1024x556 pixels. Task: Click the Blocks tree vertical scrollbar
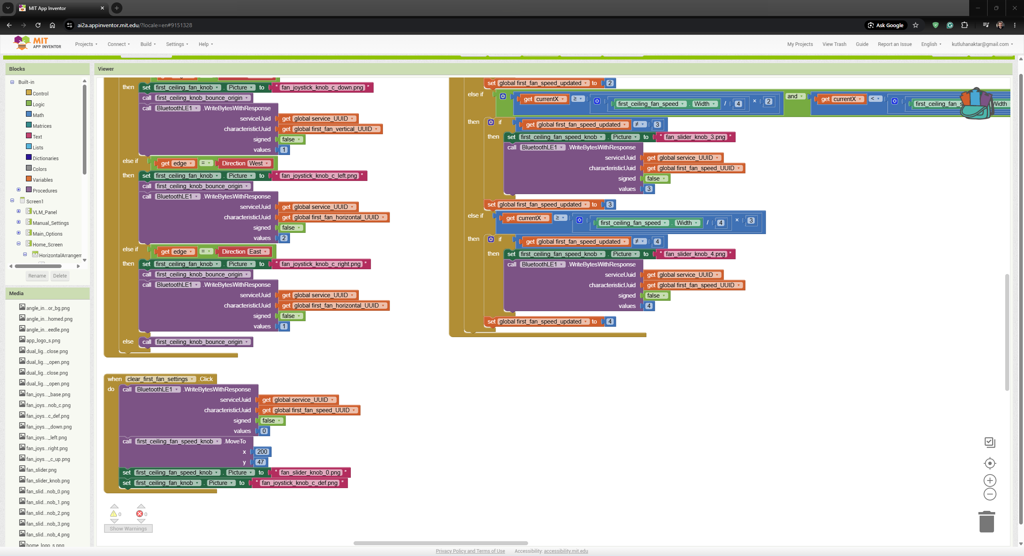coord(84,131)
